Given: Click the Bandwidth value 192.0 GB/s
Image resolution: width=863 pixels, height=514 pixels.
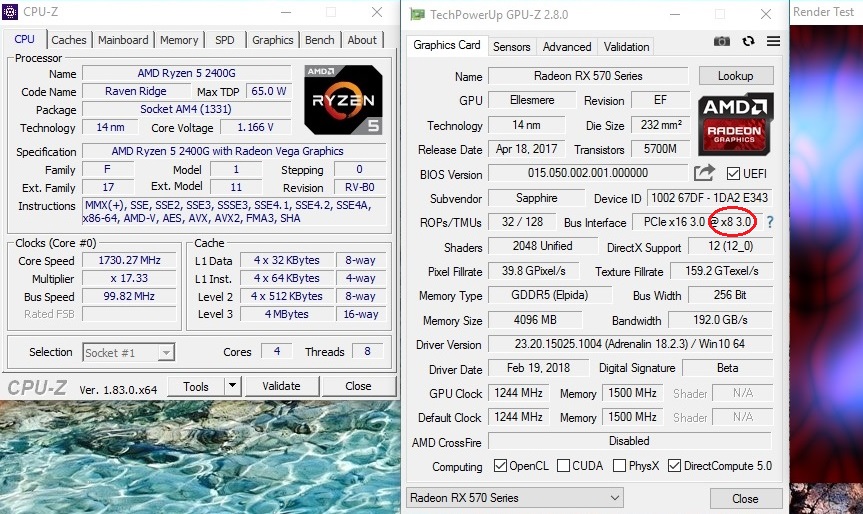Looking at the screenshot, I should [720, 320].
